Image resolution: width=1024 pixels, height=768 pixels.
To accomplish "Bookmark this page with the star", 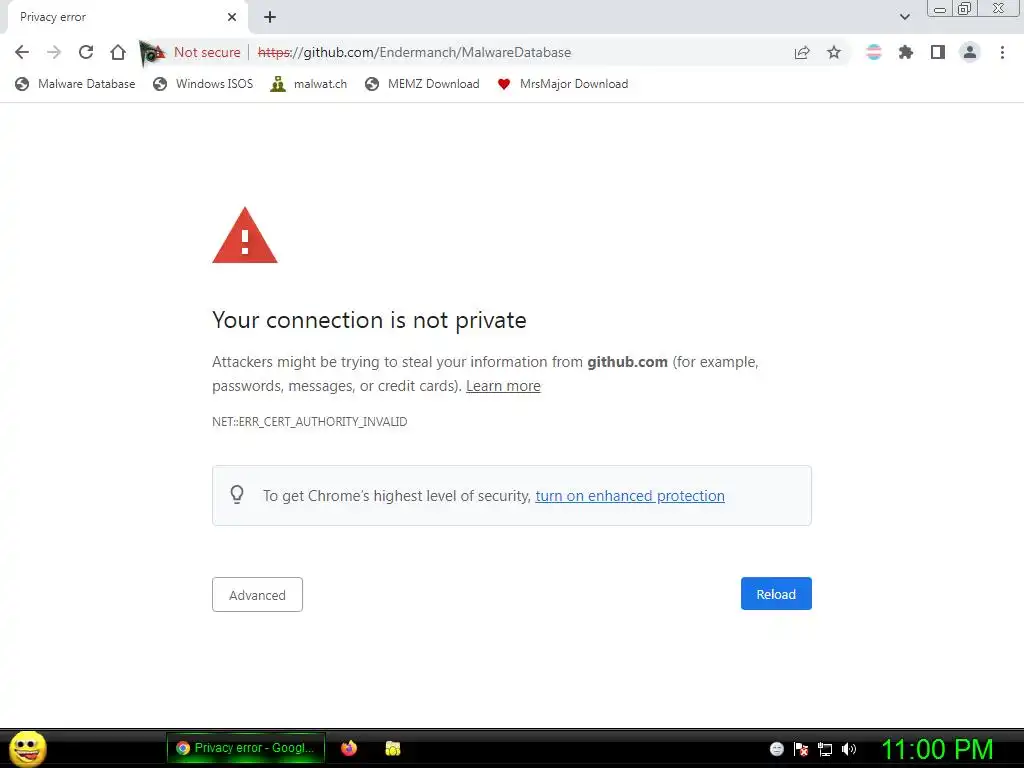I will click(834, 52).
